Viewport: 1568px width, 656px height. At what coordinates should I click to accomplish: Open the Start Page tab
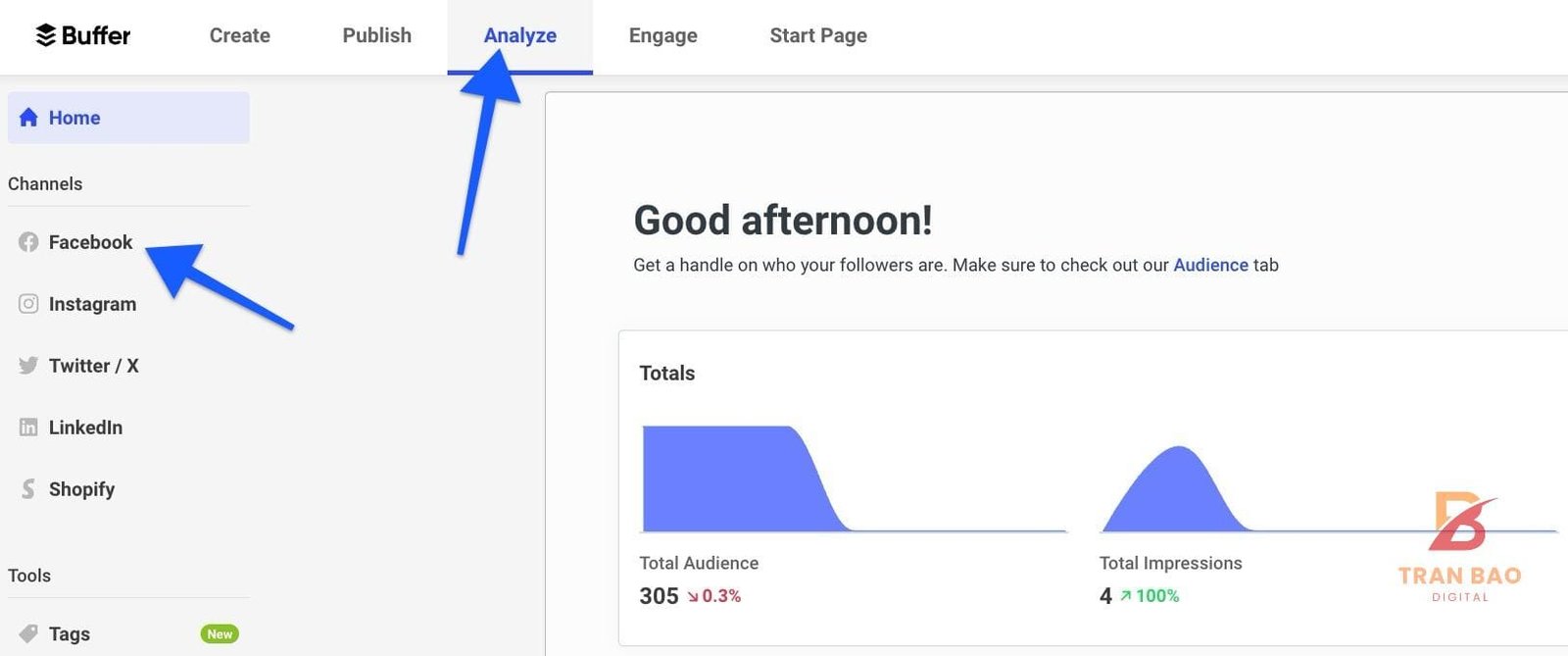tap(818, 35)
